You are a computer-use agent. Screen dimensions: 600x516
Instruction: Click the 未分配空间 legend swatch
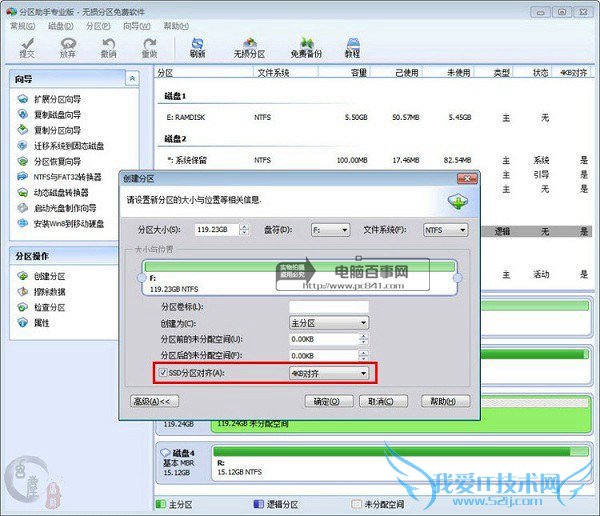coord(356,504)
